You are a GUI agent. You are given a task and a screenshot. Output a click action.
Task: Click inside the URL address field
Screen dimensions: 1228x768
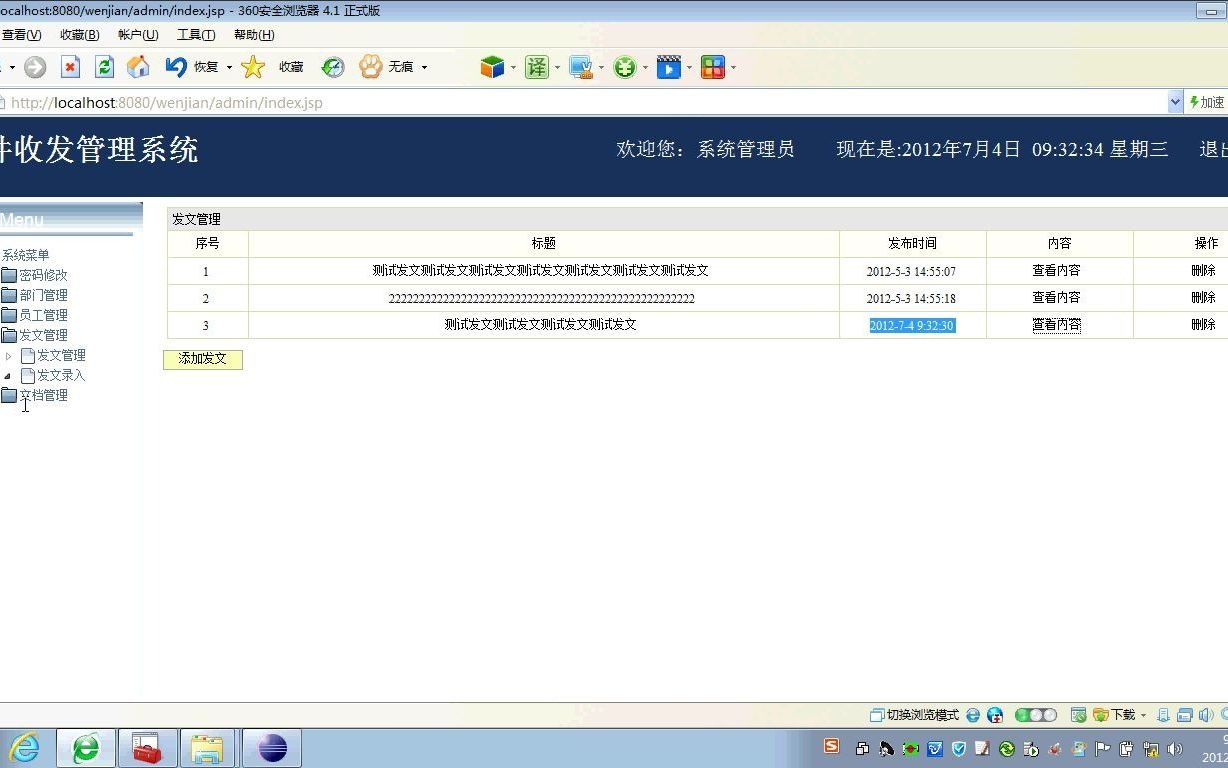400,102
